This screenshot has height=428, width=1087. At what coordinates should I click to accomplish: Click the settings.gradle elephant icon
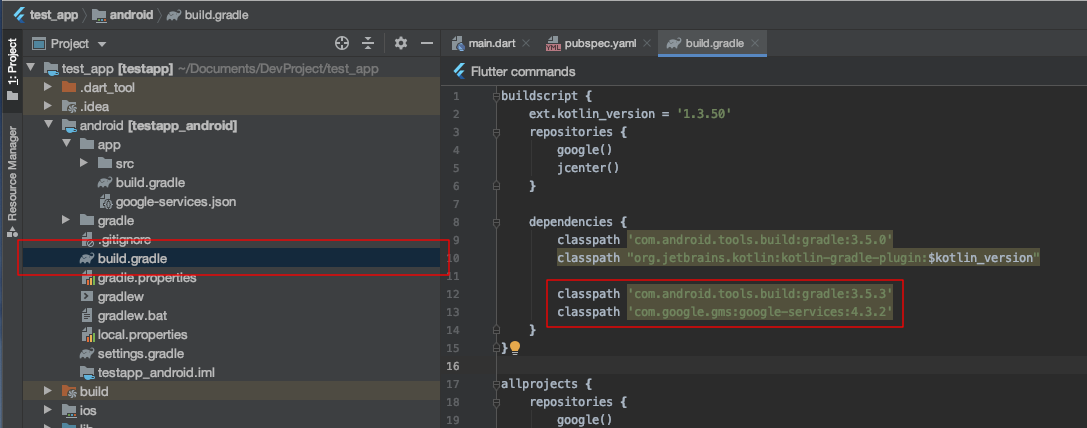87,354
